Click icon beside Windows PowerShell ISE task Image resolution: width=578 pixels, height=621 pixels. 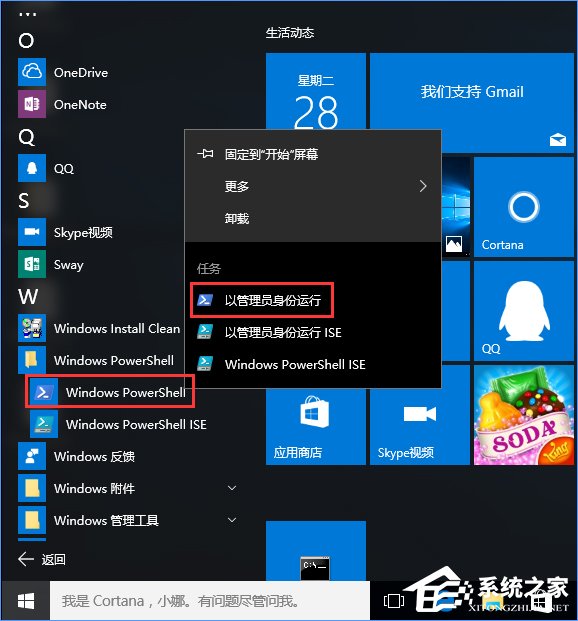coord(205,364)
